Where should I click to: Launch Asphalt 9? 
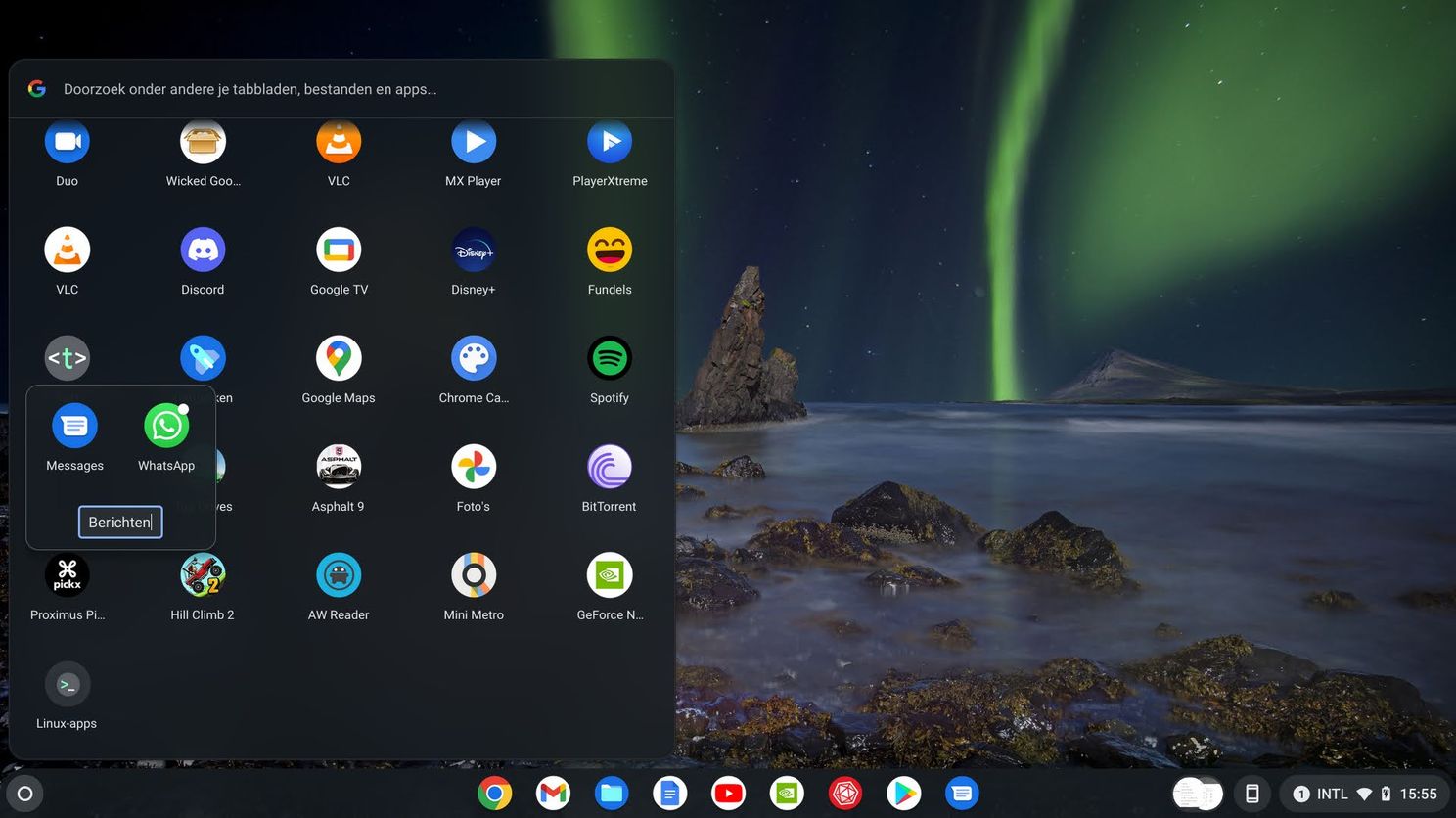click(x=339, y=467)
